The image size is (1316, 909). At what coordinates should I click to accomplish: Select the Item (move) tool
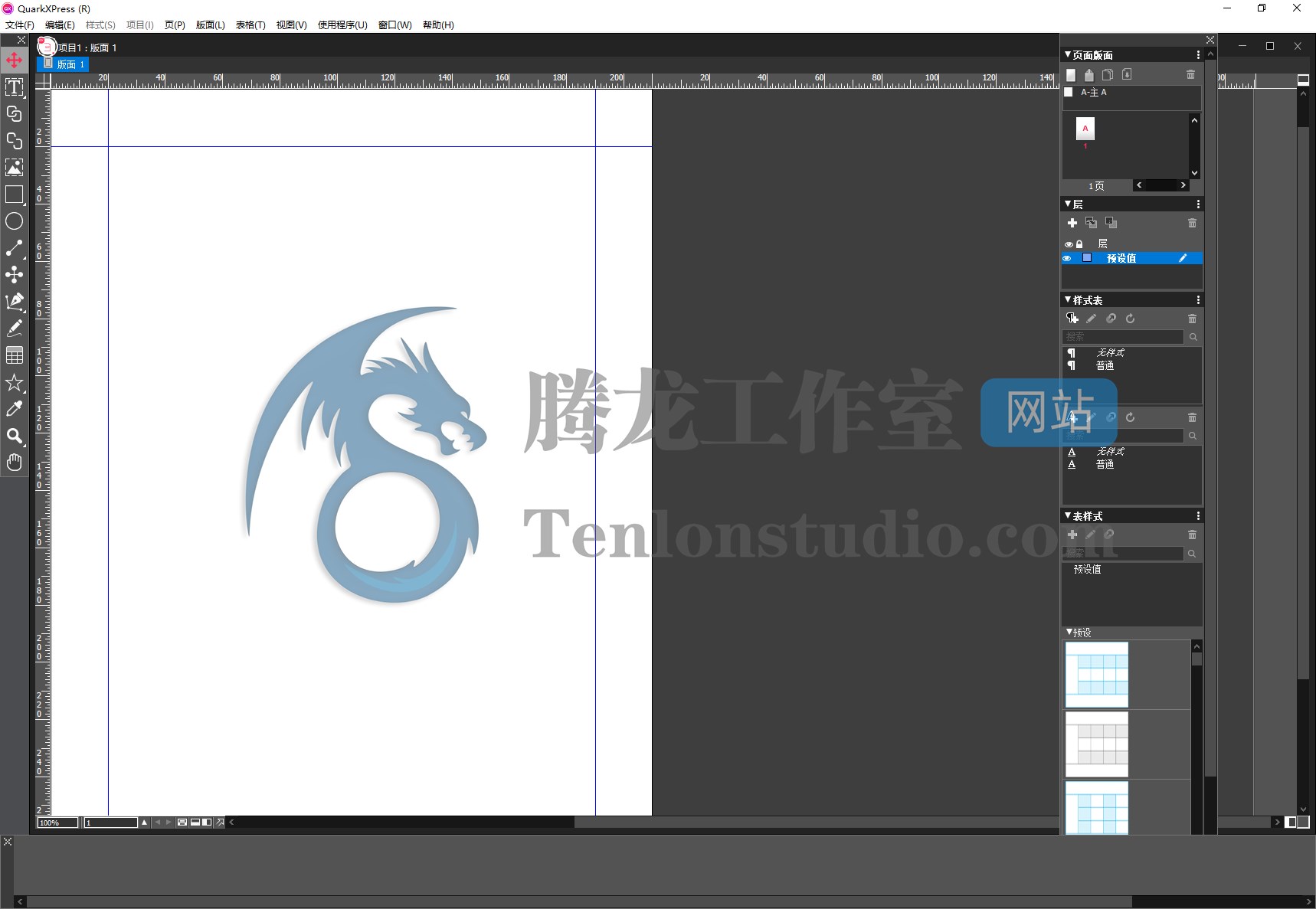(x=14, y=60)
